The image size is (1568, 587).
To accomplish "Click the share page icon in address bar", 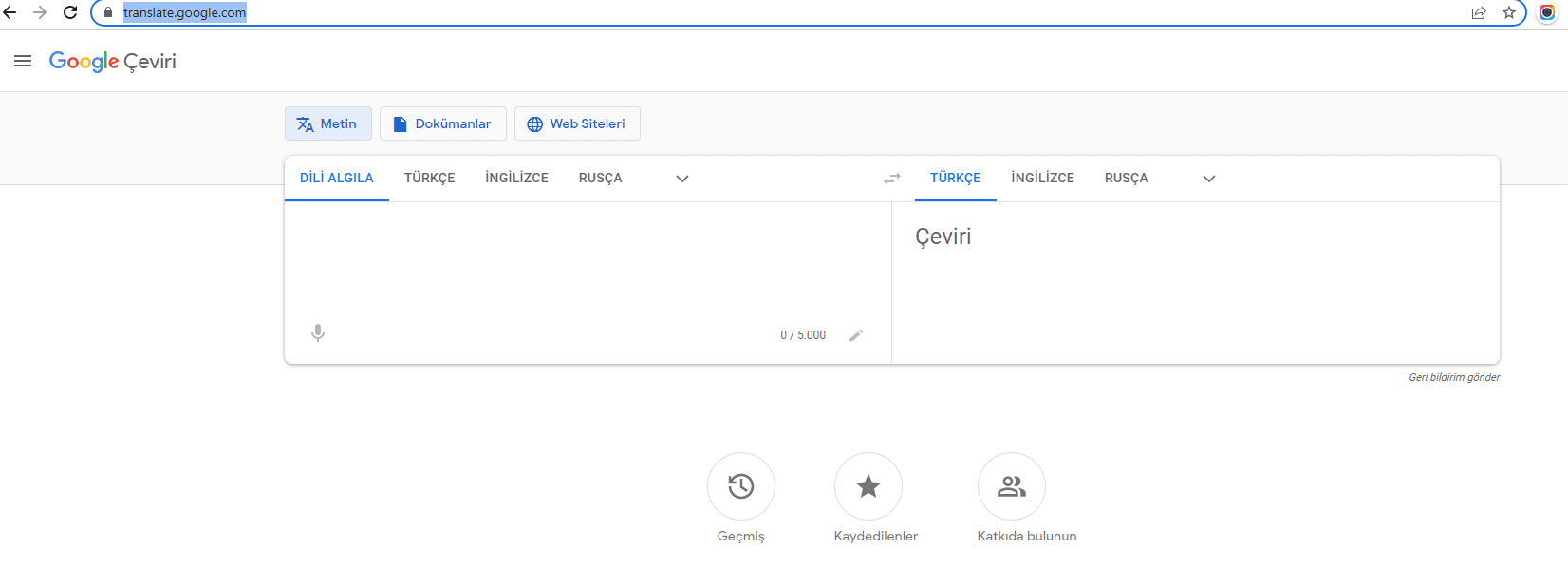I will pyautogui.click(x=1479, y=12).
